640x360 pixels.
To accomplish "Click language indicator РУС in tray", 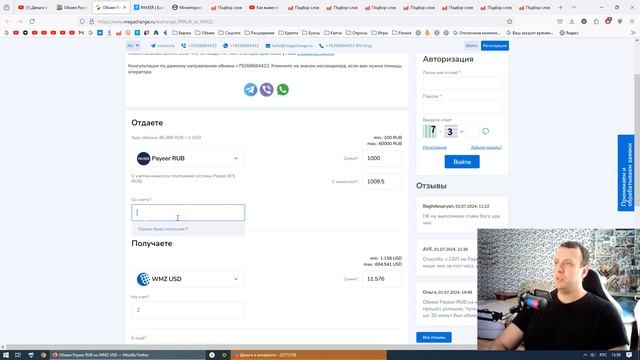I will tap(603, 355).
